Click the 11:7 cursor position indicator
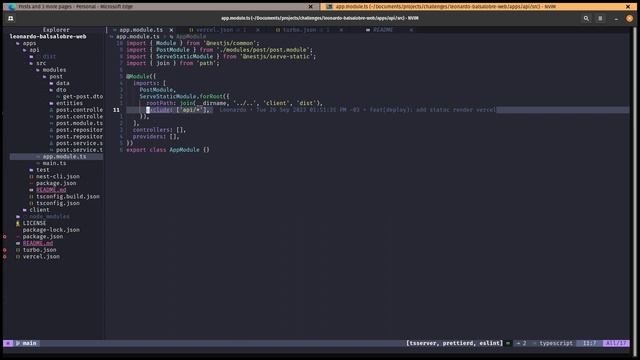 tap(589, 343)
